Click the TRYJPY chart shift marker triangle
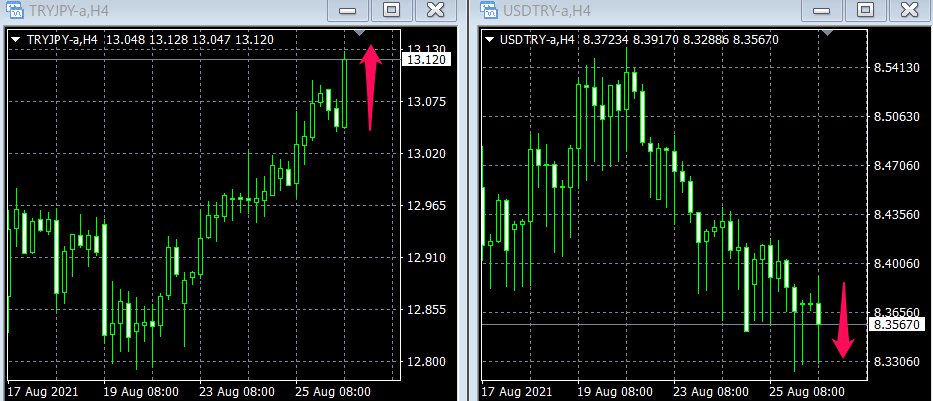Viewport: 933px width, 401px height. 359,32
